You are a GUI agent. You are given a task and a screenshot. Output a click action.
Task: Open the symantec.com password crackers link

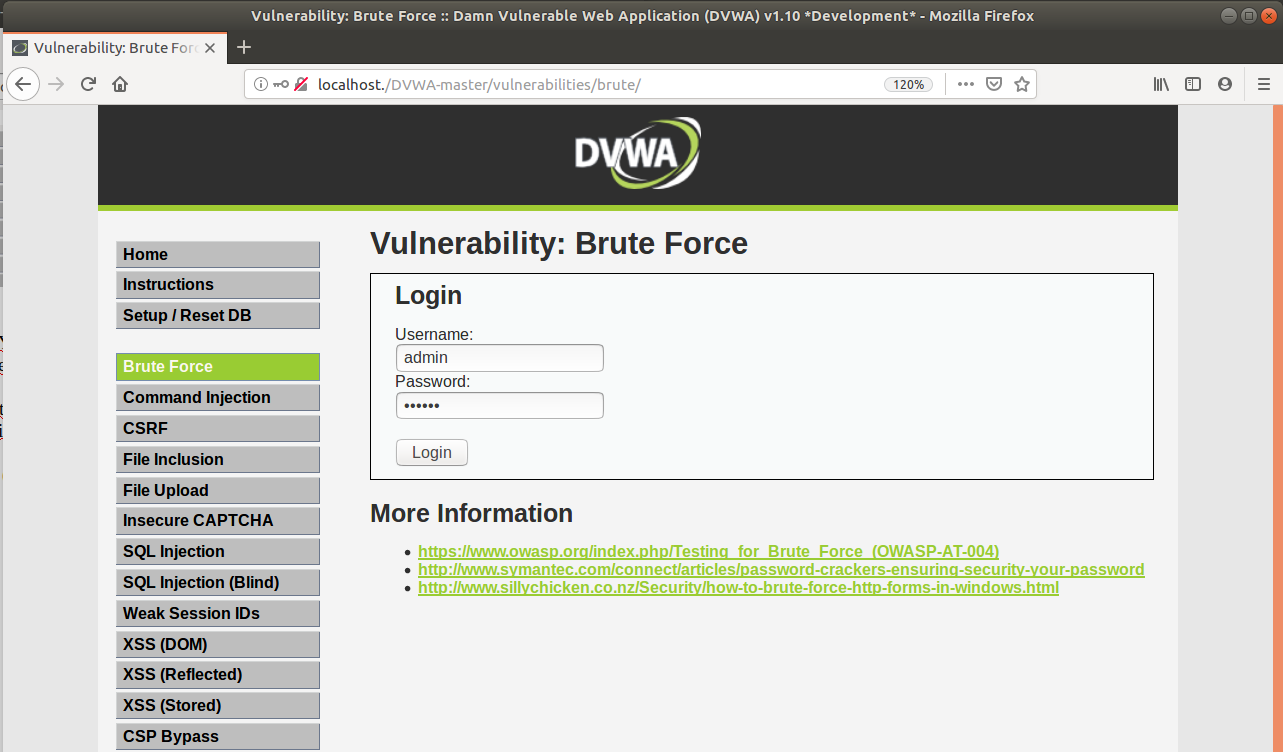(x=781, y=570)
